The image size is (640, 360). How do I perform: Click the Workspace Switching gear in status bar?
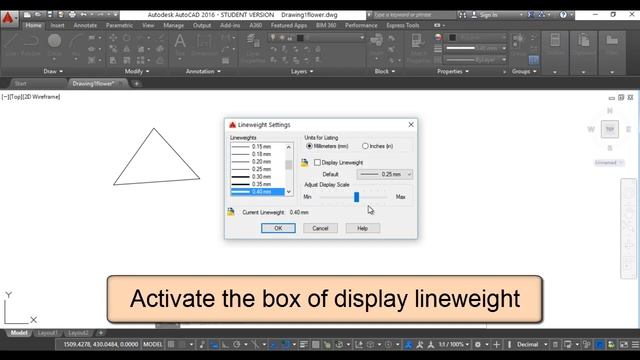coord(478,344)
